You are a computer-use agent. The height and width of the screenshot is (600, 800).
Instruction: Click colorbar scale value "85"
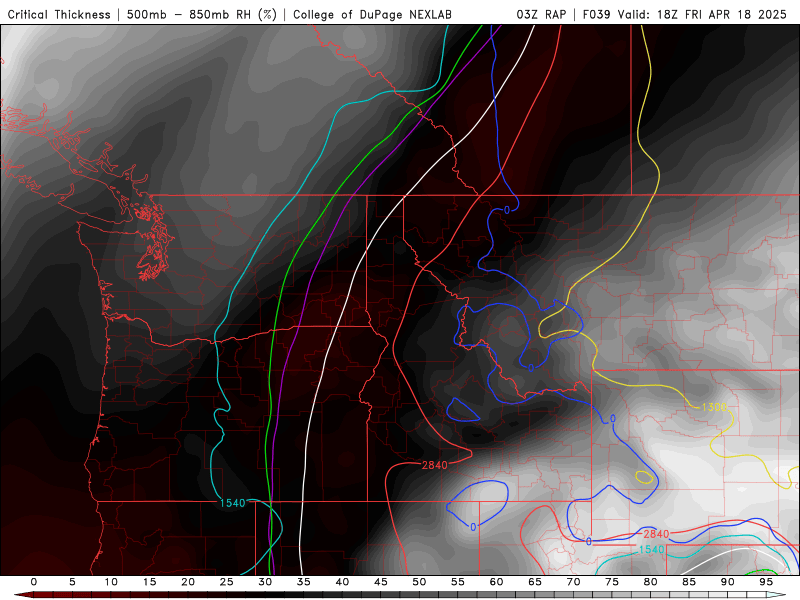pos(689,582)
